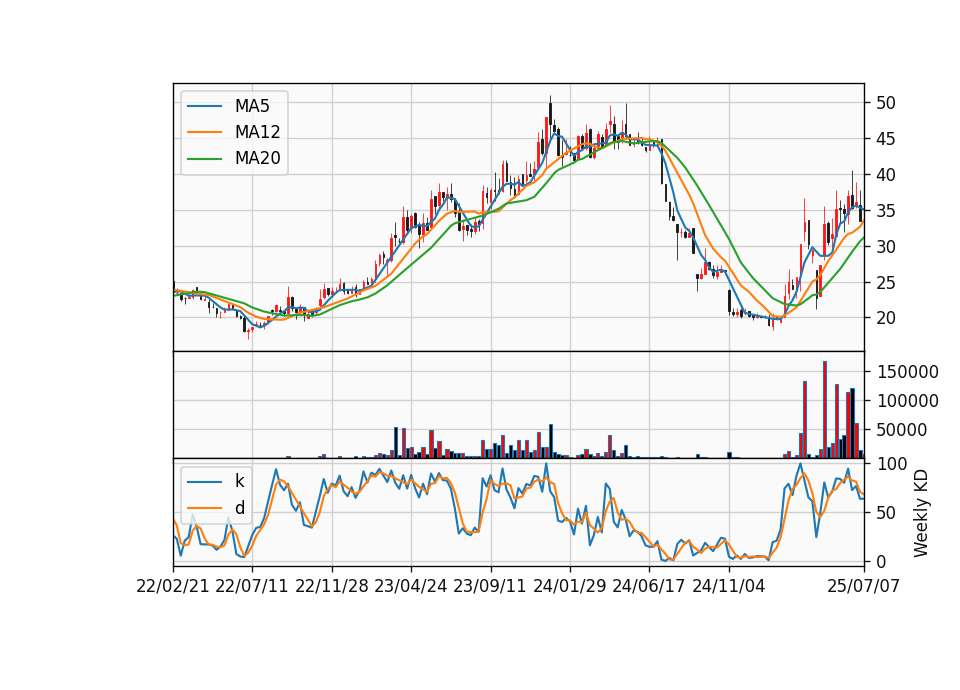
Task: Click the price axis value 35
Action: click(x=886, y=211)
